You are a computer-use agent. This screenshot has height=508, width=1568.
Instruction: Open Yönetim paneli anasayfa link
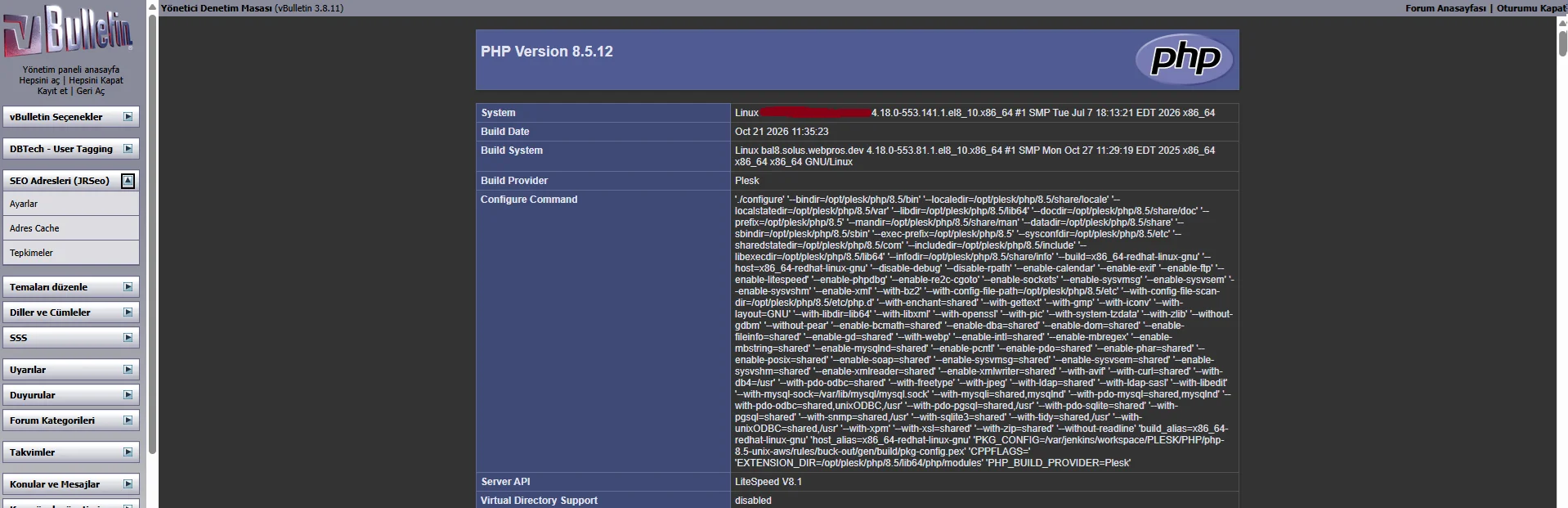coord(71,70)
